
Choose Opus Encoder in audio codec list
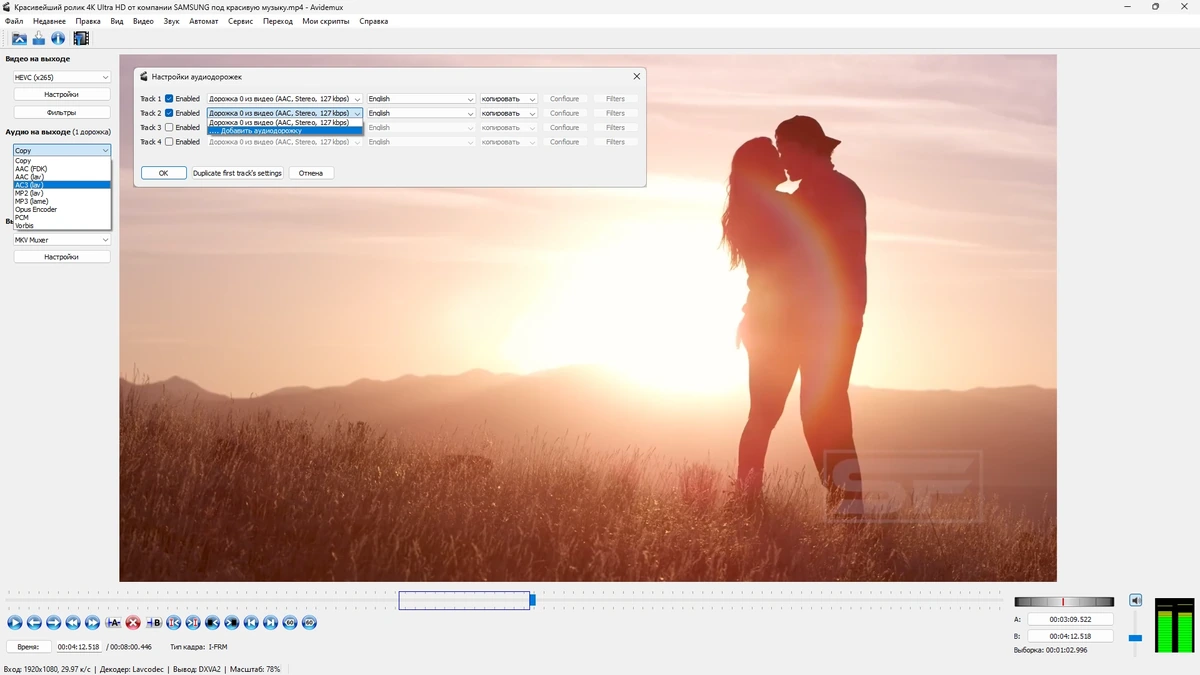[x=62, y=209]
